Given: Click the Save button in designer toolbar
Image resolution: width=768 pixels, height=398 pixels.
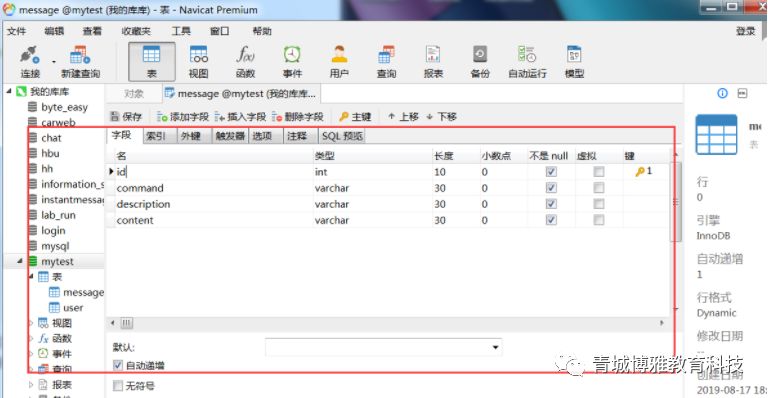Looking at the screenshot, I should click(126, 117).
